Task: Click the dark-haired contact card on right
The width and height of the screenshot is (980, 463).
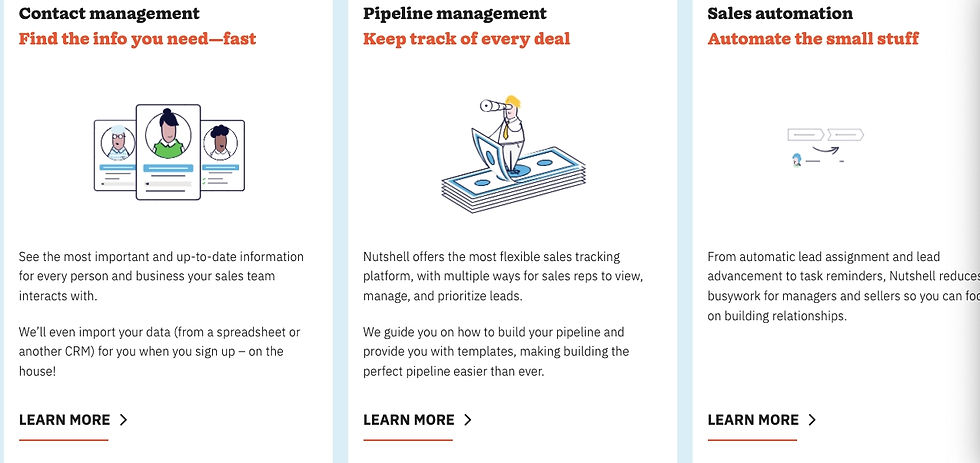Action: coord(222,156)
